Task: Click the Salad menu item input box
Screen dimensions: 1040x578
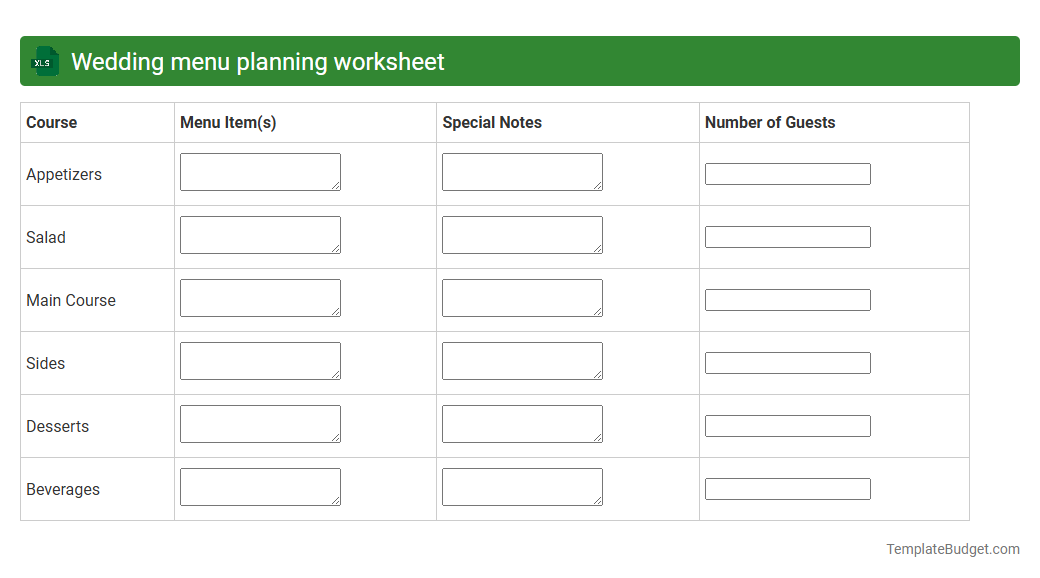Action: pos(260,234)
